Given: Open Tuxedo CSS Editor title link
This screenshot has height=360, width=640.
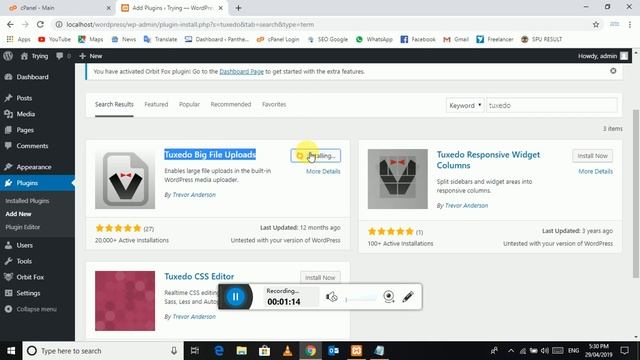Looking at the screenshot, I should tap(199, 276).
